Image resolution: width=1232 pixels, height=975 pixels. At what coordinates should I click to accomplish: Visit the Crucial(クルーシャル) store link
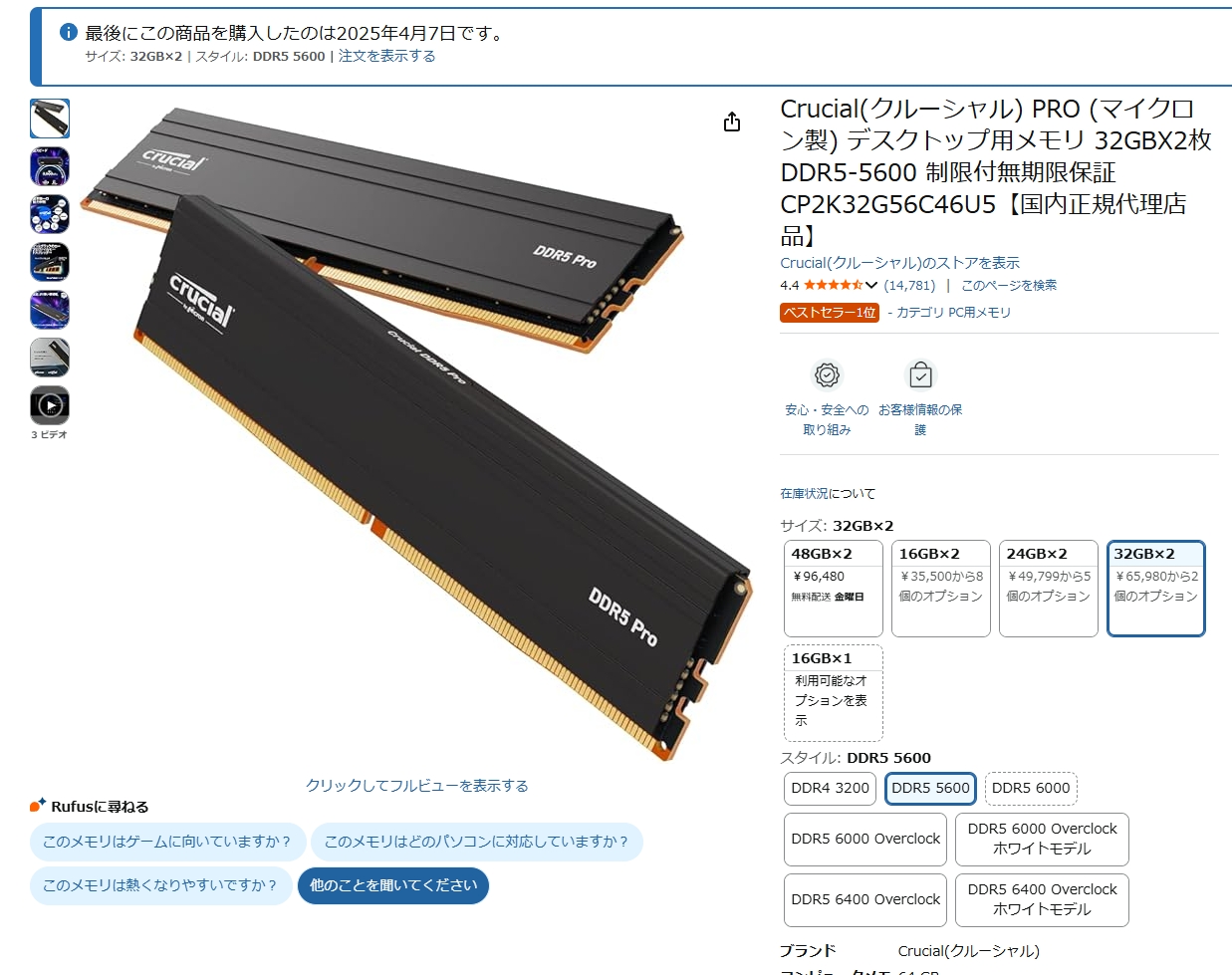click(899, 263)
